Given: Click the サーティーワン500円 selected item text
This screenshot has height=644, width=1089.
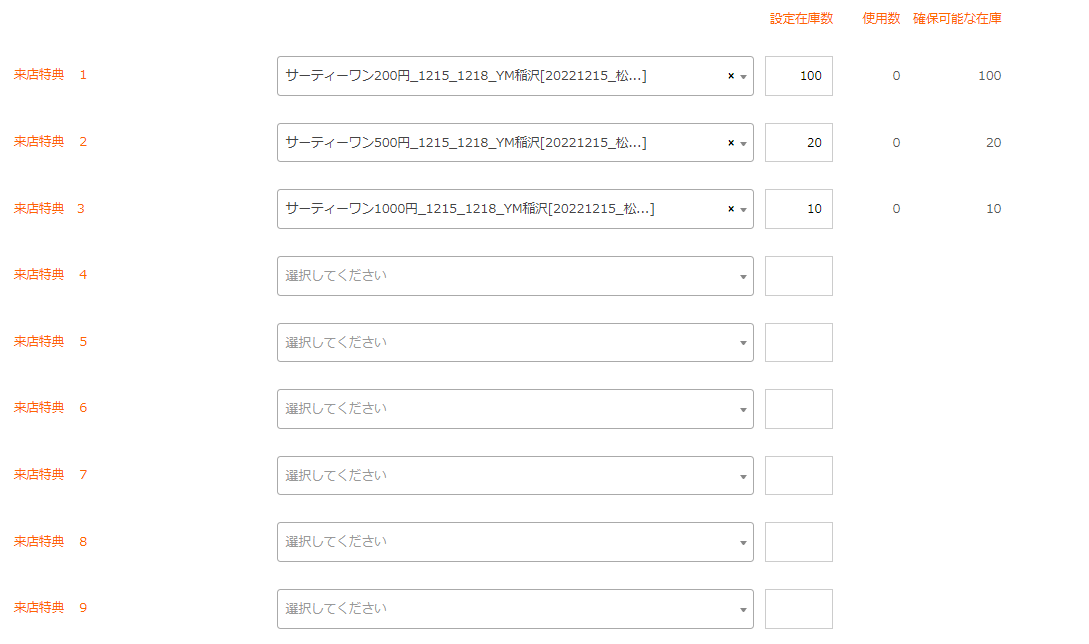Looking at the screenshot, I should point(466,143).
